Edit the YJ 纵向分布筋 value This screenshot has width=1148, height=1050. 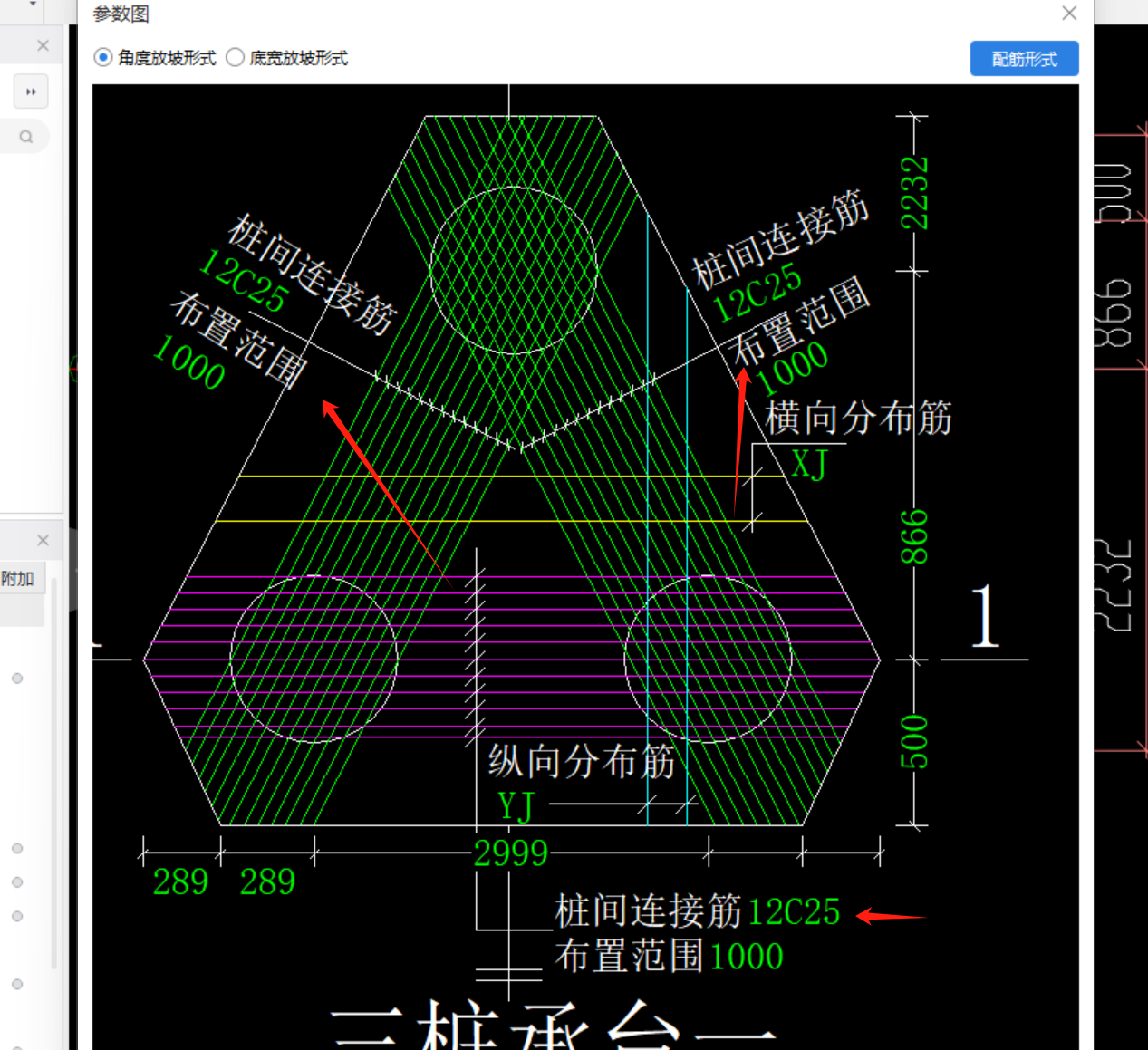[516, 805]
